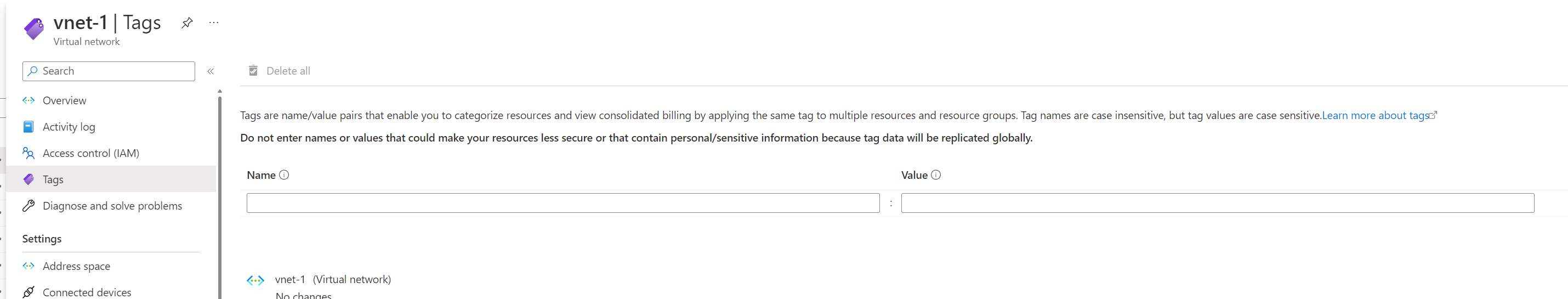Open the Activity log page

[x=68, y=127]
